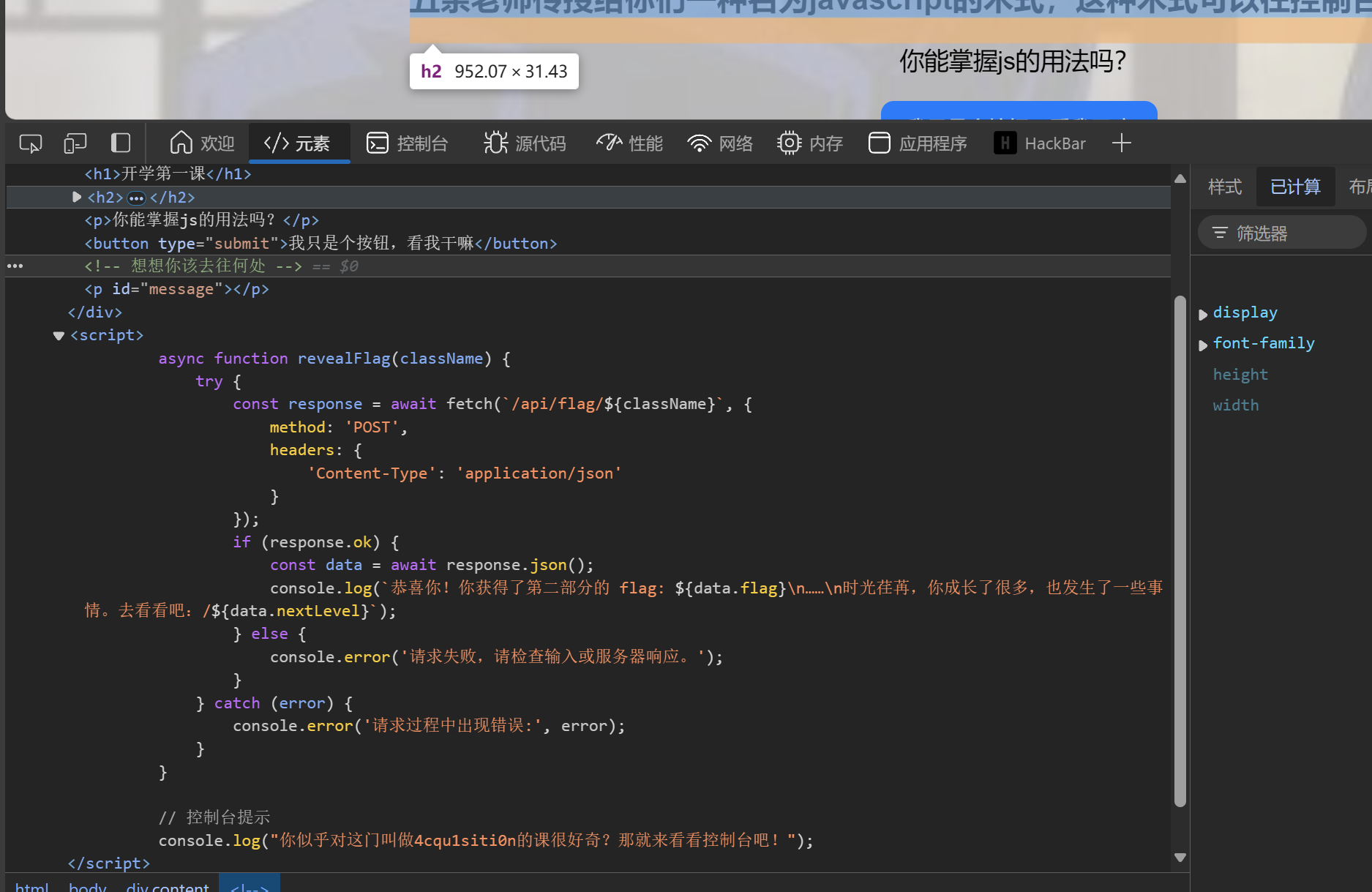Click the h2 ellipsis expand badge
This screenshot has height=892, width=1372.
tap(136, 198)
